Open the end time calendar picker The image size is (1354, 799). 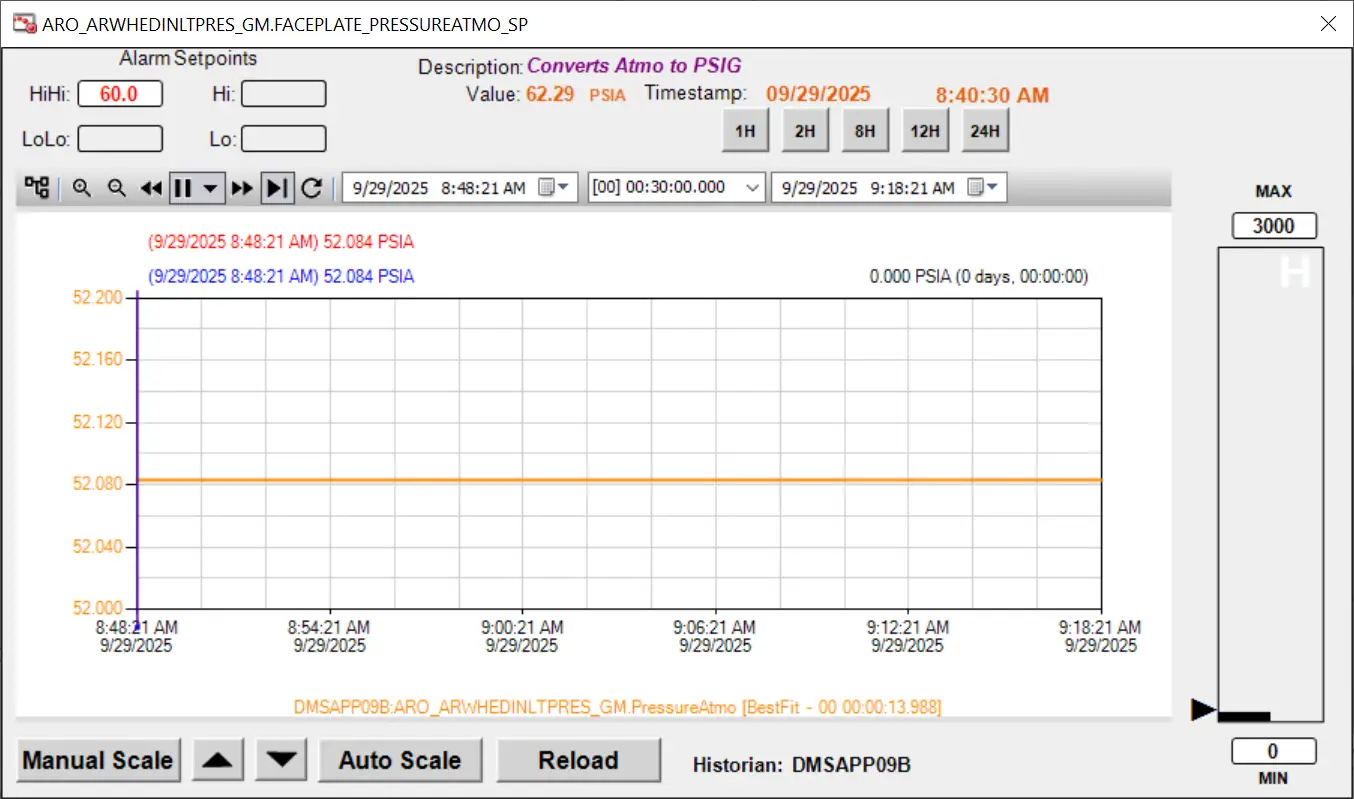(x=984, y=188)
